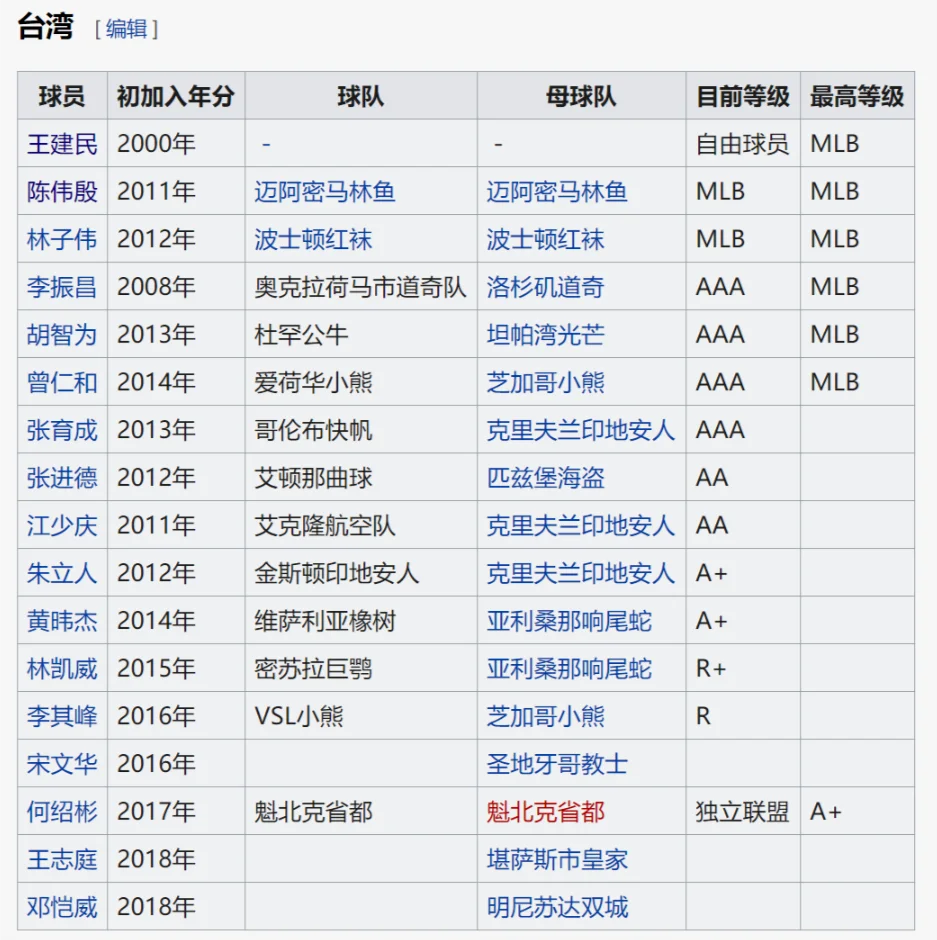937x940 pixels.
Task: Click the red 魁北克省都 link
Action: coord(546,812)
